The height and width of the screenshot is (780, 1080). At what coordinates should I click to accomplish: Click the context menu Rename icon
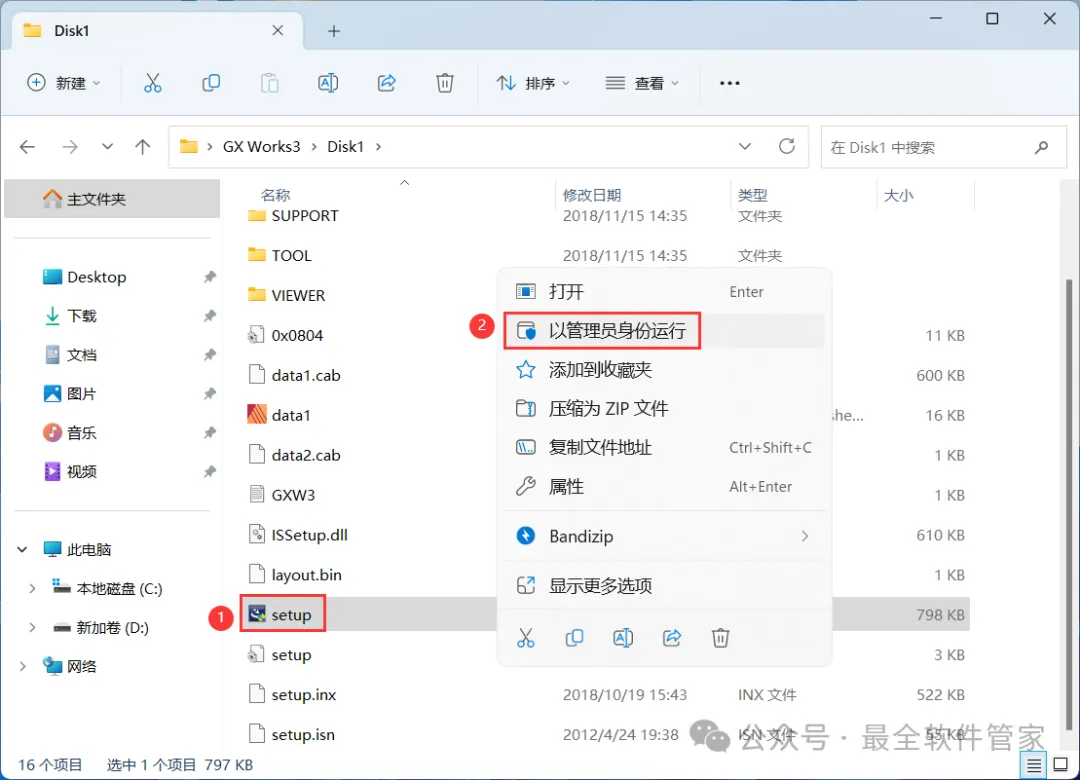tap(623, 638)
